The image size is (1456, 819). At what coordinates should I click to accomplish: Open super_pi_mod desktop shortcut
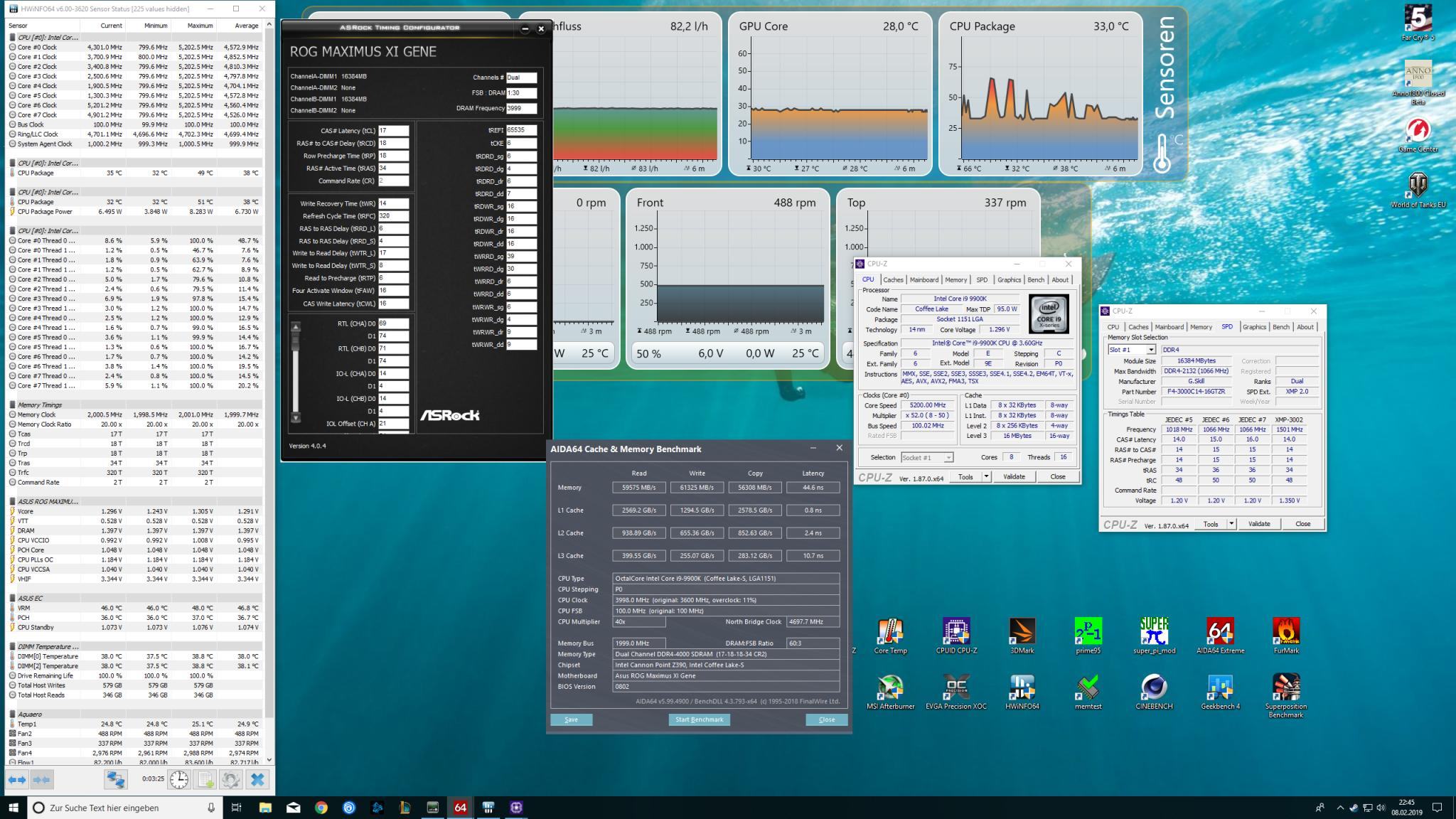[x=1154, y=636]
